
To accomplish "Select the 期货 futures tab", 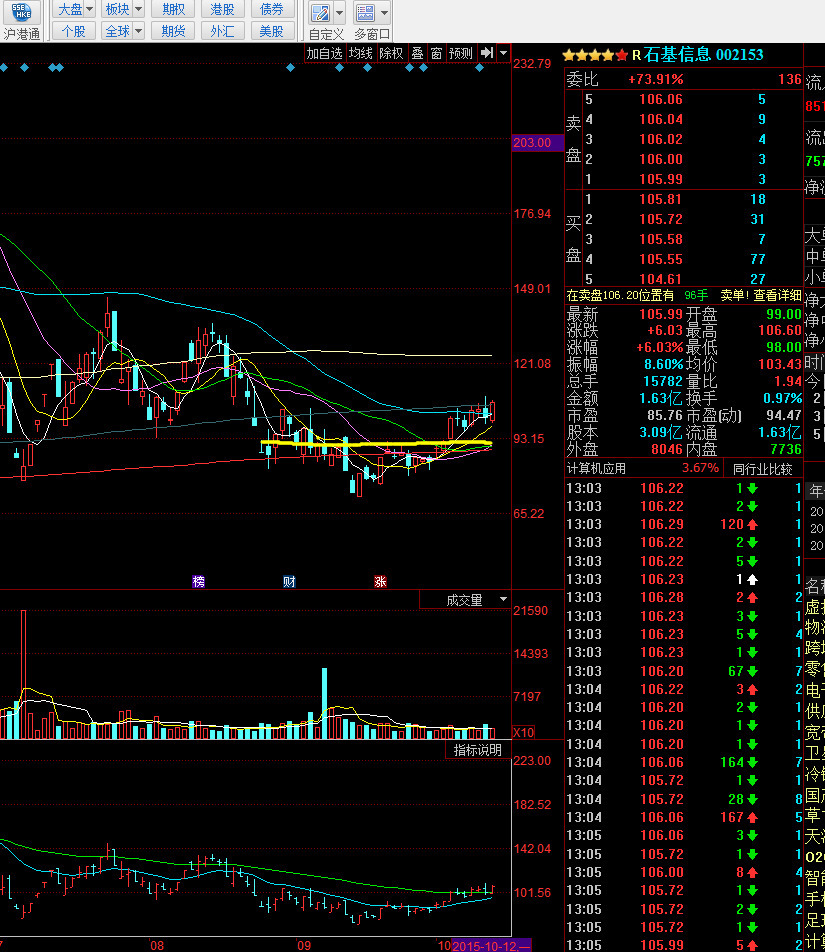I will pos(173,31).
